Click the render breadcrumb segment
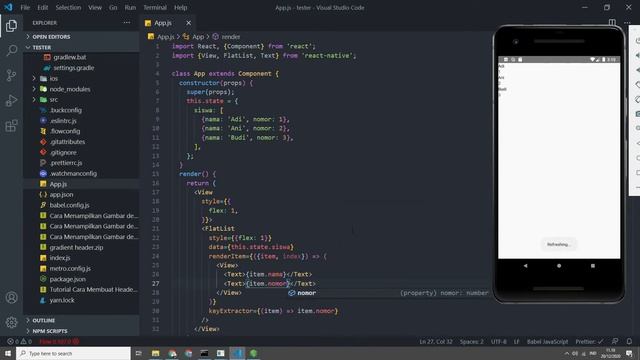The width and height of the screenshot is (640, 360). pos(231,37)
